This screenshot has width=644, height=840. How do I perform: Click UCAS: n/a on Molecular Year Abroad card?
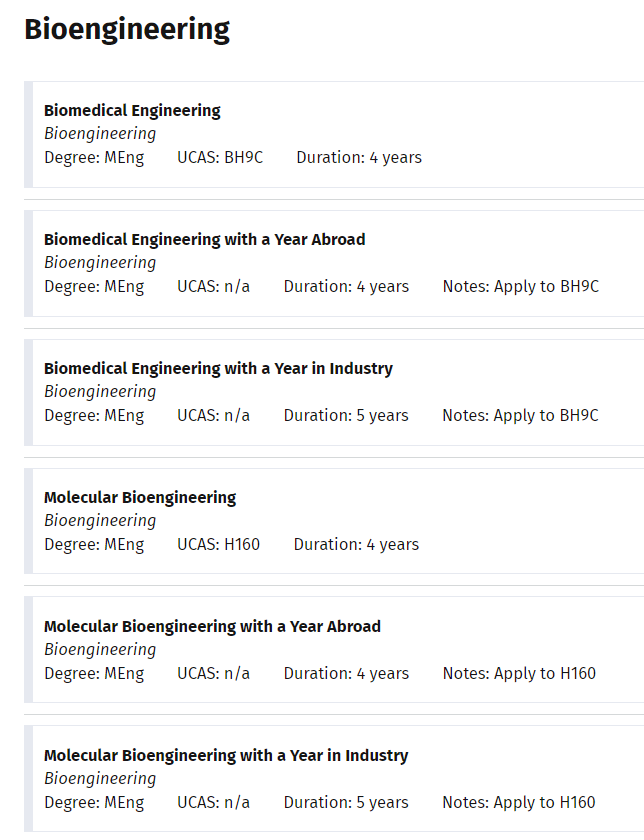pyautogui.click(x=214, y=673)
